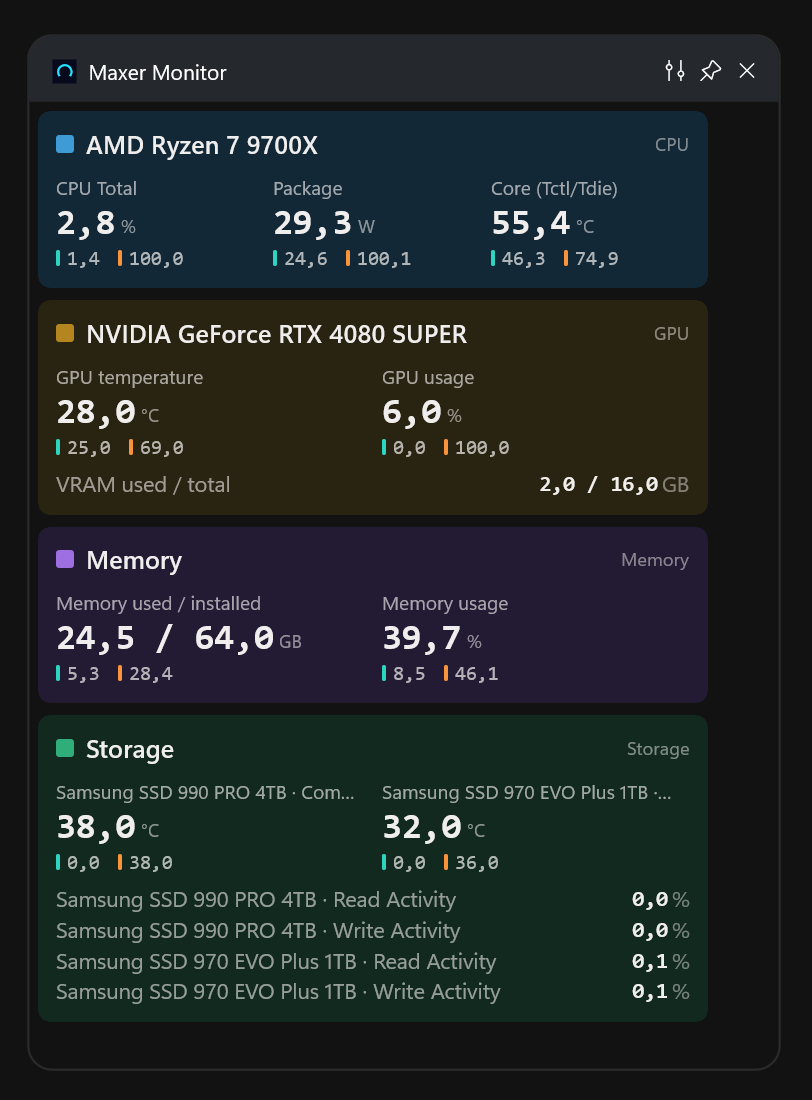
Task: Click the blue CPU color square
Action: click(x=65, y=145)
